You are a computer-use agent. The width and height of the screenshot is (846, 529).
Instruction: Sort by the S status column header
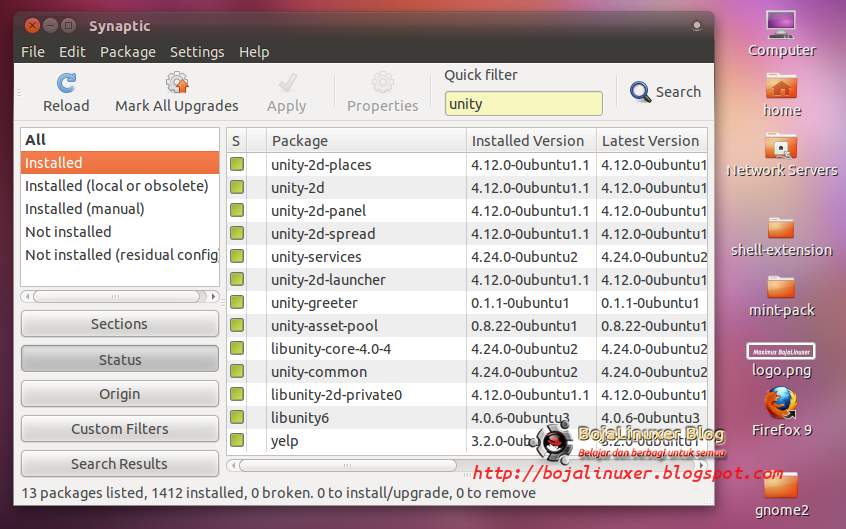click(x=236, y=141)
